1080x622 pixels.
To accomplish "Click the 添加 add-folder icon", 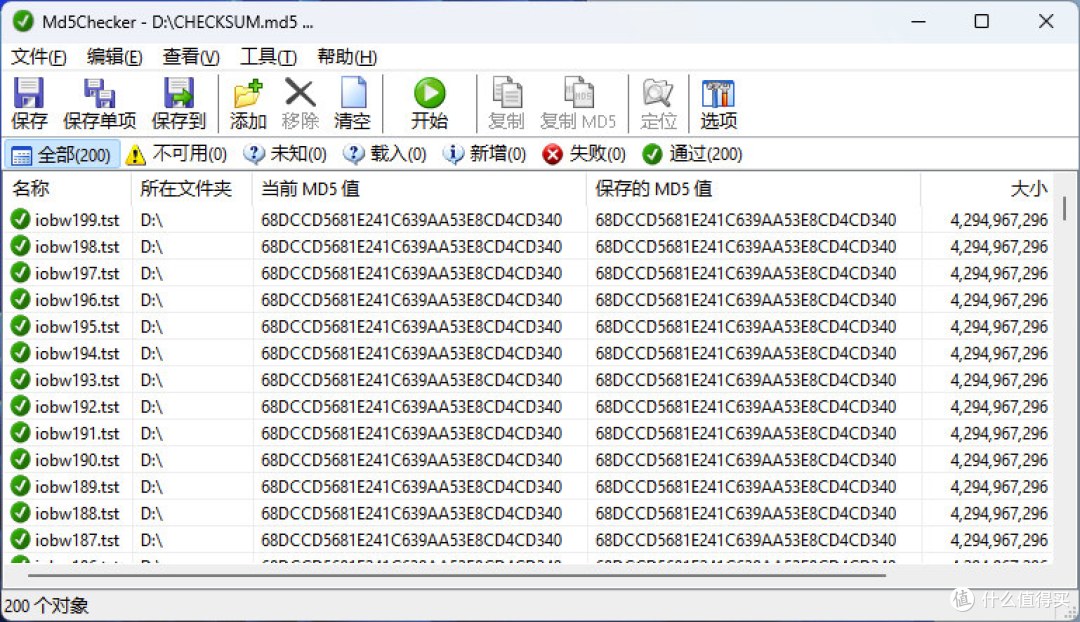I will [x=248, y=93].
